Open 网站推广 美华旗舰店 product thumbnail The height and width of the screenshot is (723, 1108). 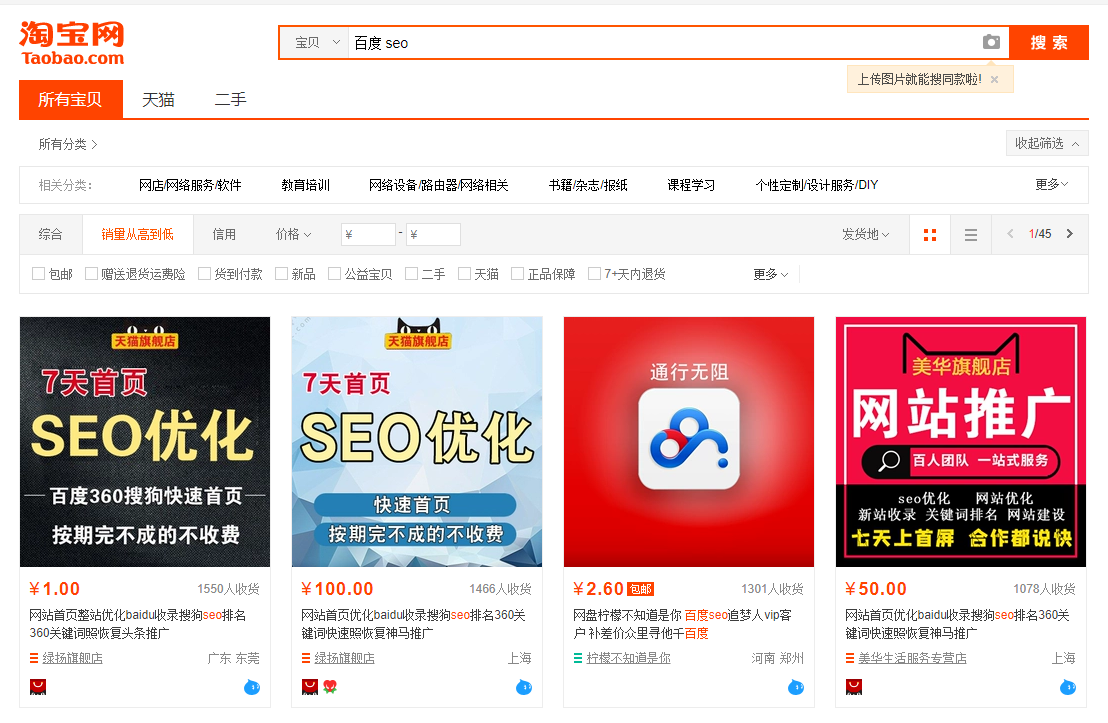coord(961,442)
